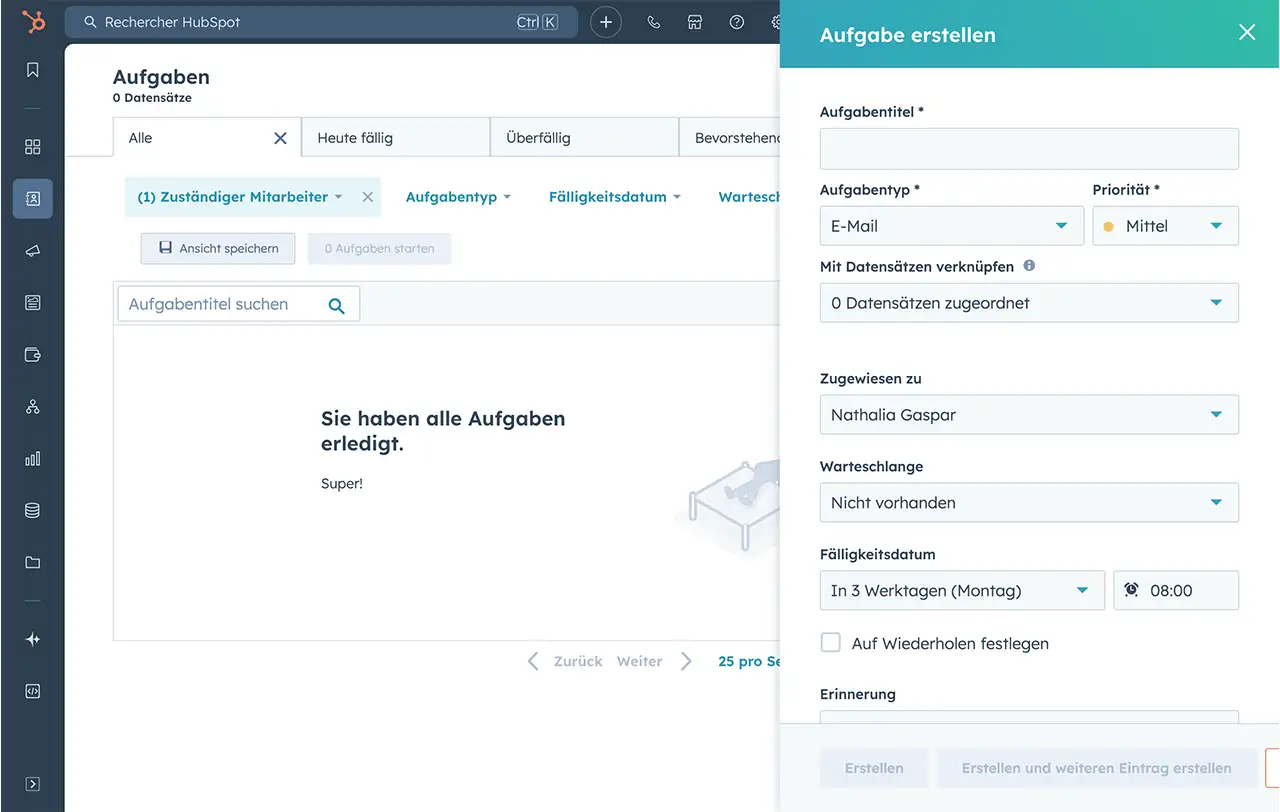Expand the Warteschlange dropdown
Screen dimensions: 1280x812
(1028, 503)
